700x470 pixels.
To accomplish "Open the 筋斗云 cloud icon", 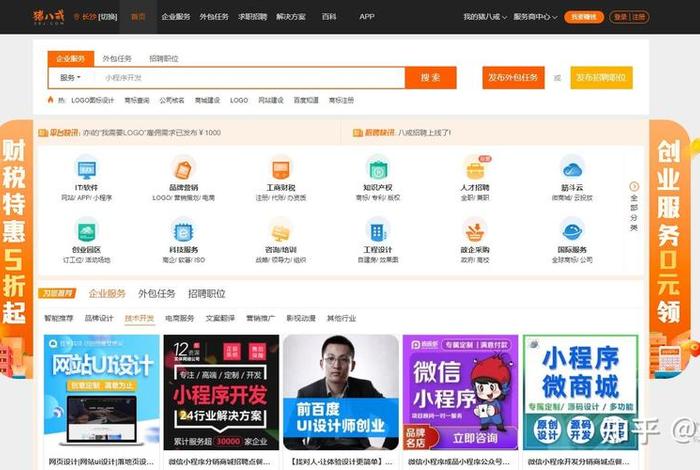I will coord(572,169).
